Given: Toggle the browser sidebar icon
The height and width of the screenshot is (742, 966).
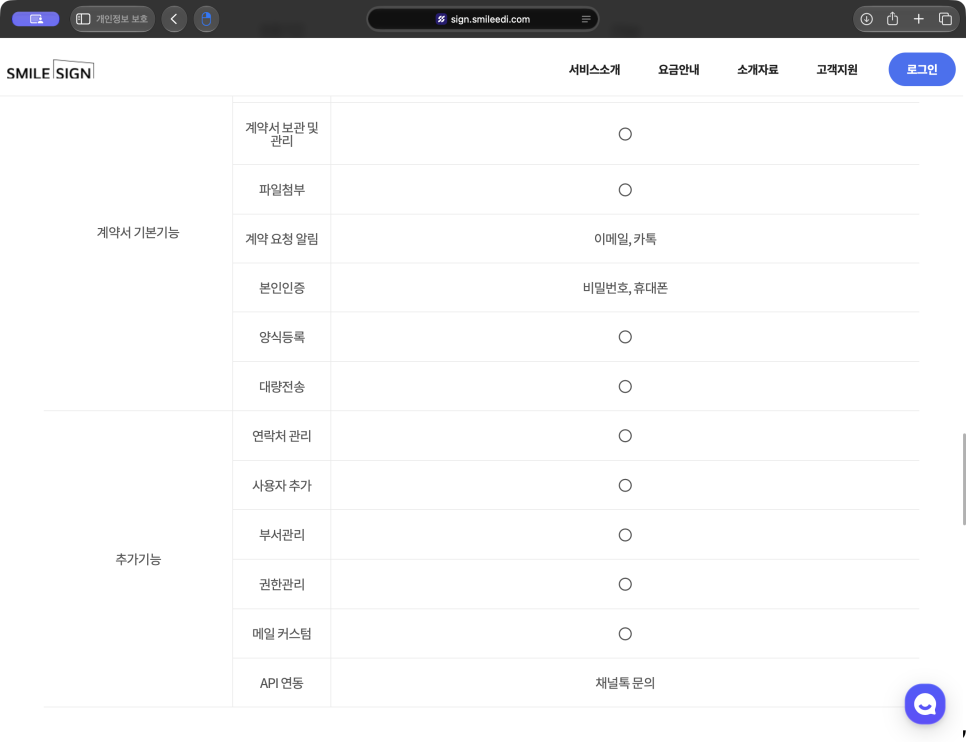Looking at the screenshot, I should click(83, 19).
